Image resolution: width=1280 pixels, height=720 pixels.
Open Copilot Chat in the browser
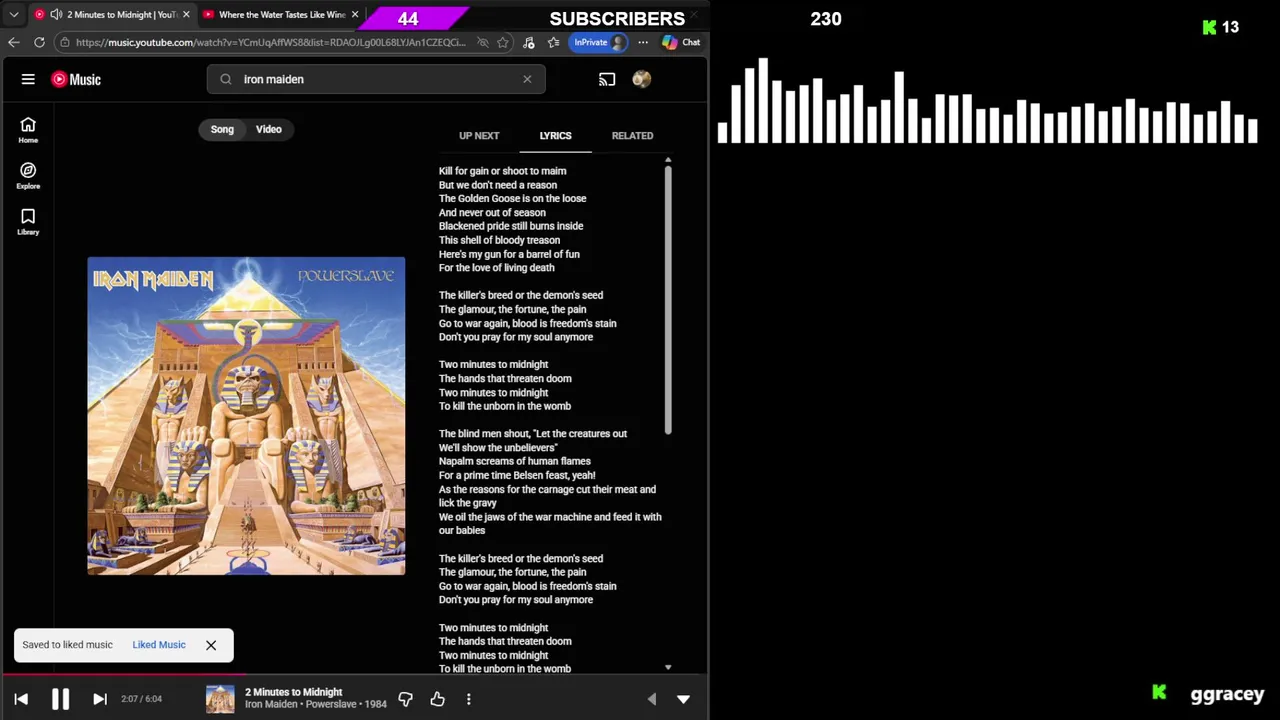pyautogui.click(x=681, y=42)
